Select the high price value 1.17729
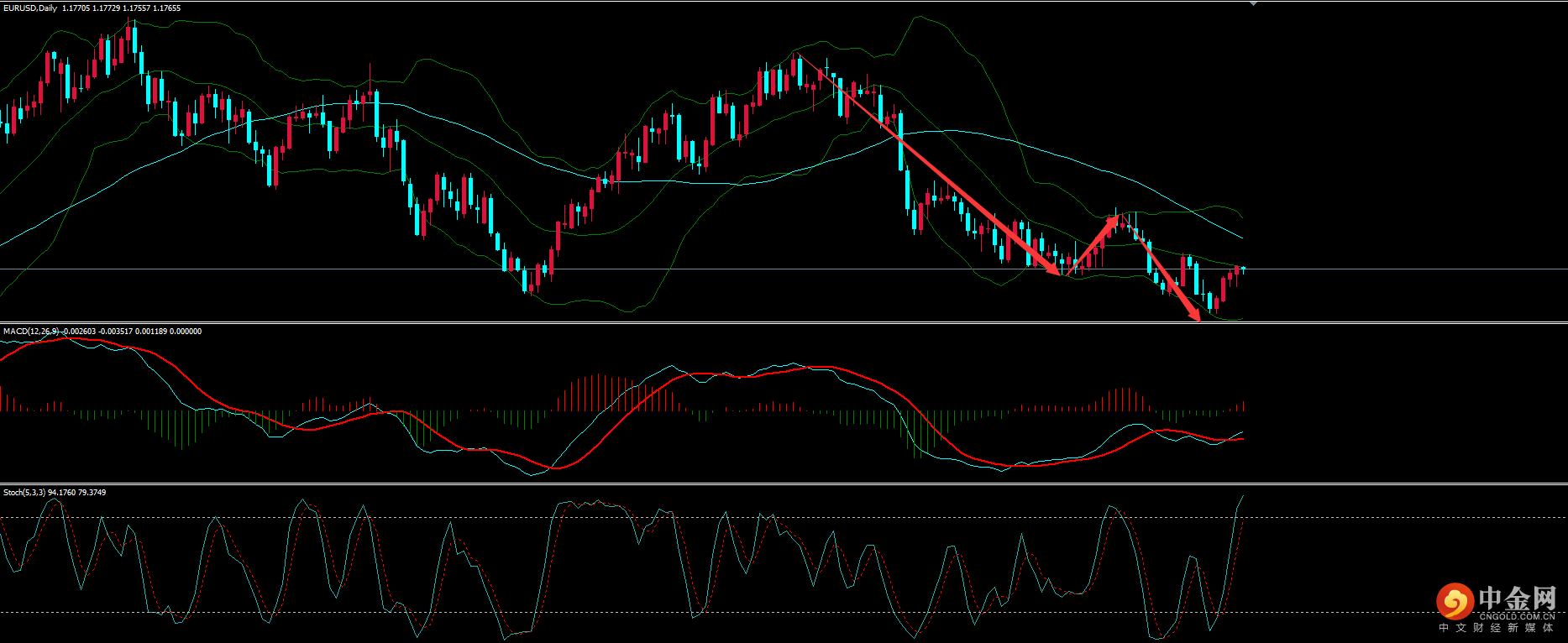This screenshot has width=1568, height=643. click(105, 8)
